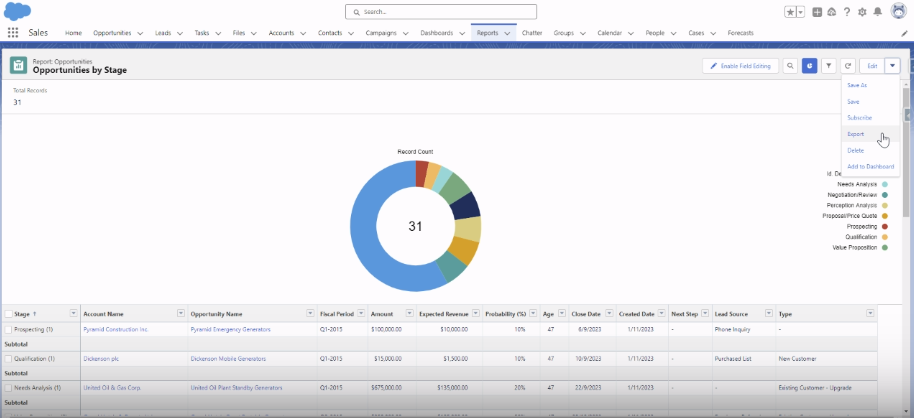Click the Salesforce cloud logo
Image resolution: width=914 pixels, height=418 pixels.
17,11
